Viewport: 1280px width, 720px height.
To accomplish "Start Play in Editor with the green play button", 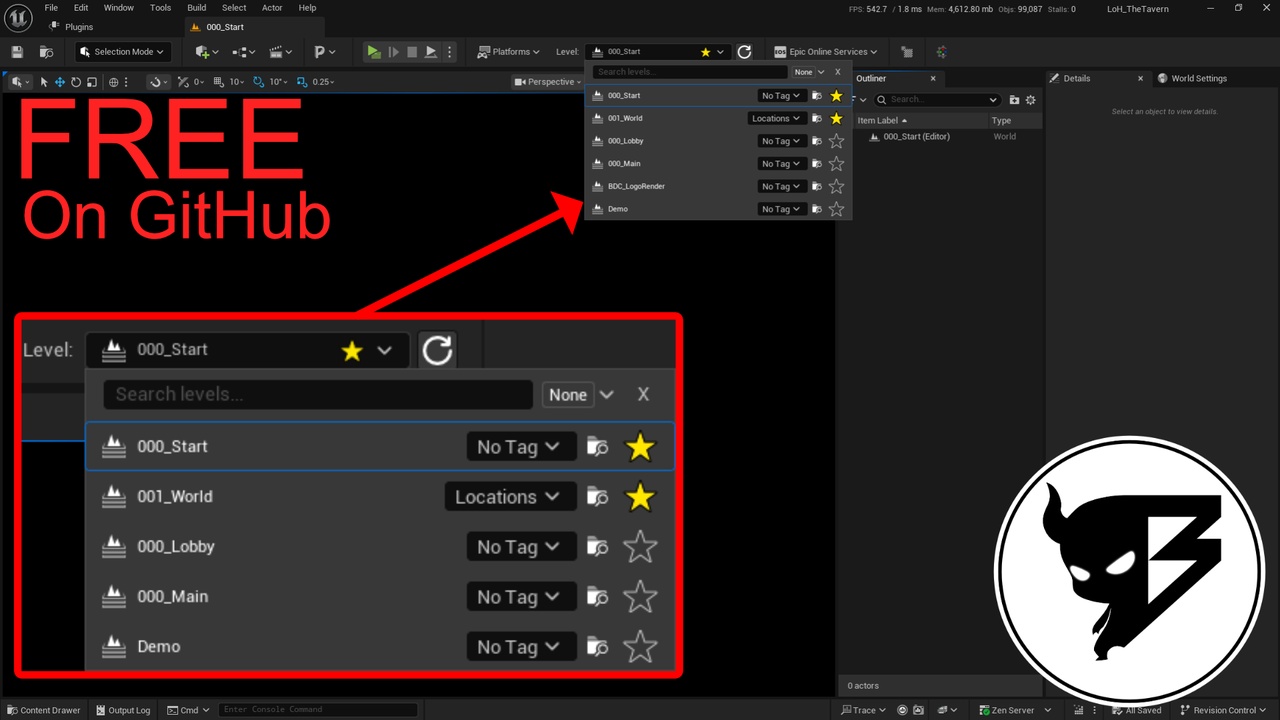I will [373, 52].
